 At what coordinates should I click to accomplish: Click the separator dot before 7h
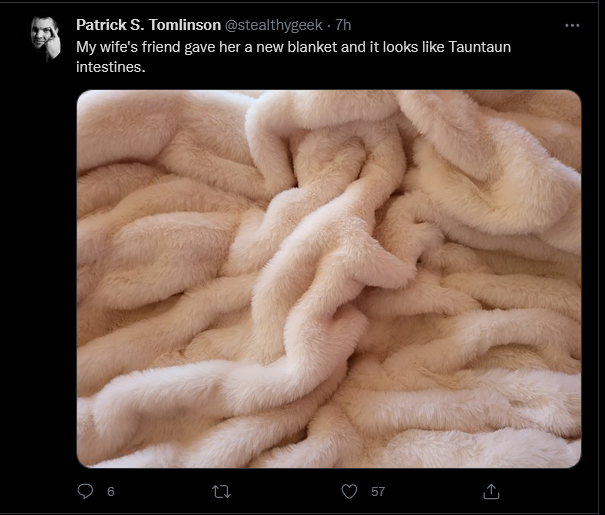[328, 26]
